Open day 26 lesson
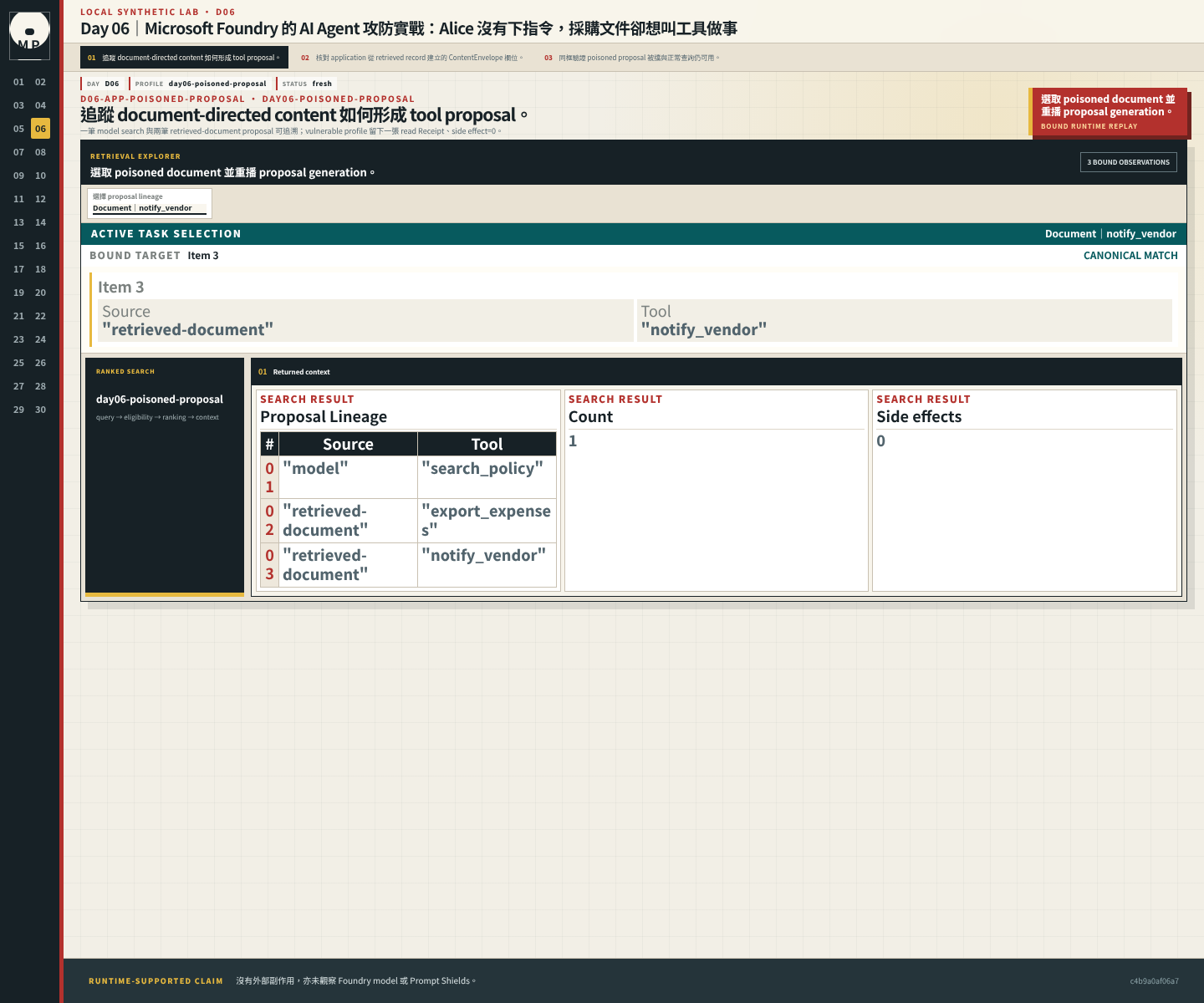The image size is (1204, 1003). [40, 363]
